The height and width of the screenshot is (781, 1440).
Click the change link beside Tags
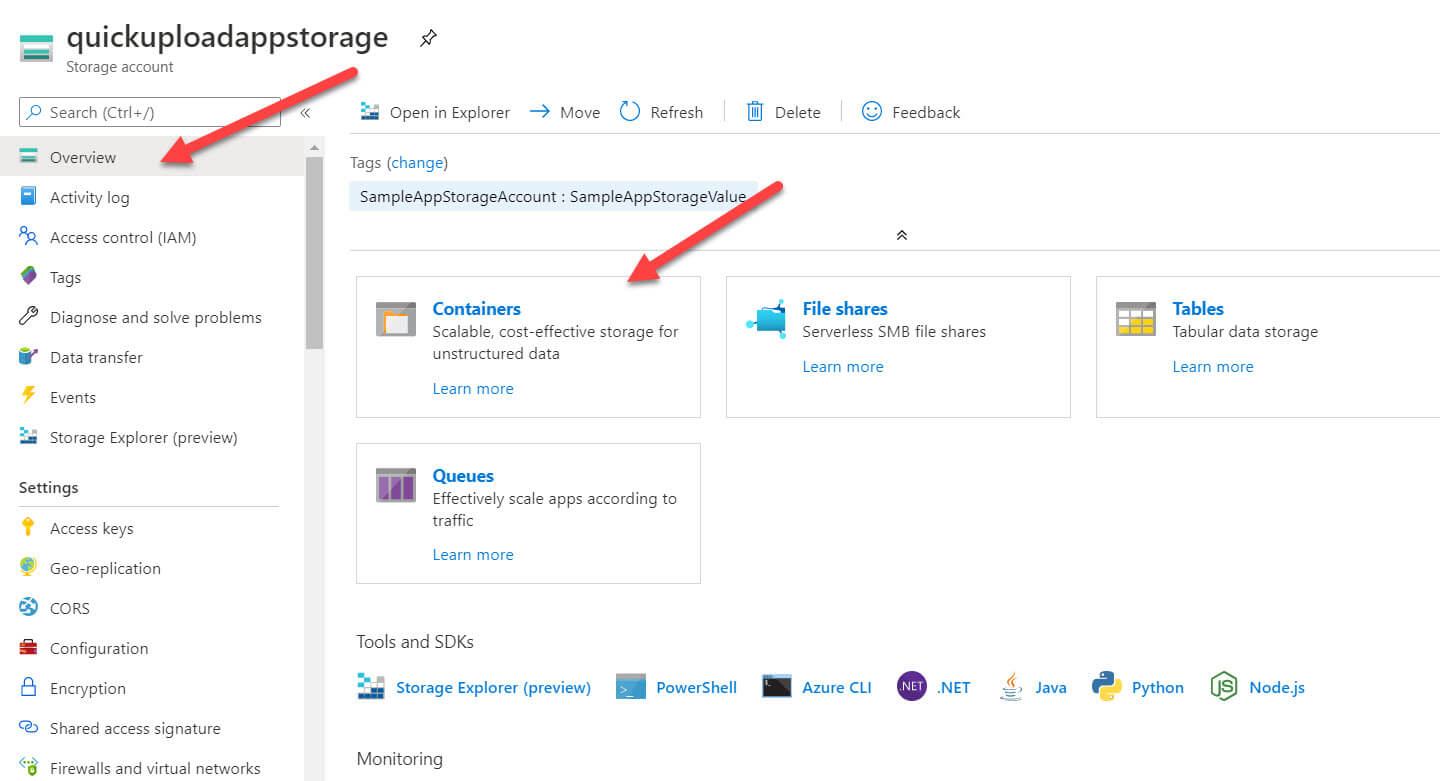click(x=417, y=162)
